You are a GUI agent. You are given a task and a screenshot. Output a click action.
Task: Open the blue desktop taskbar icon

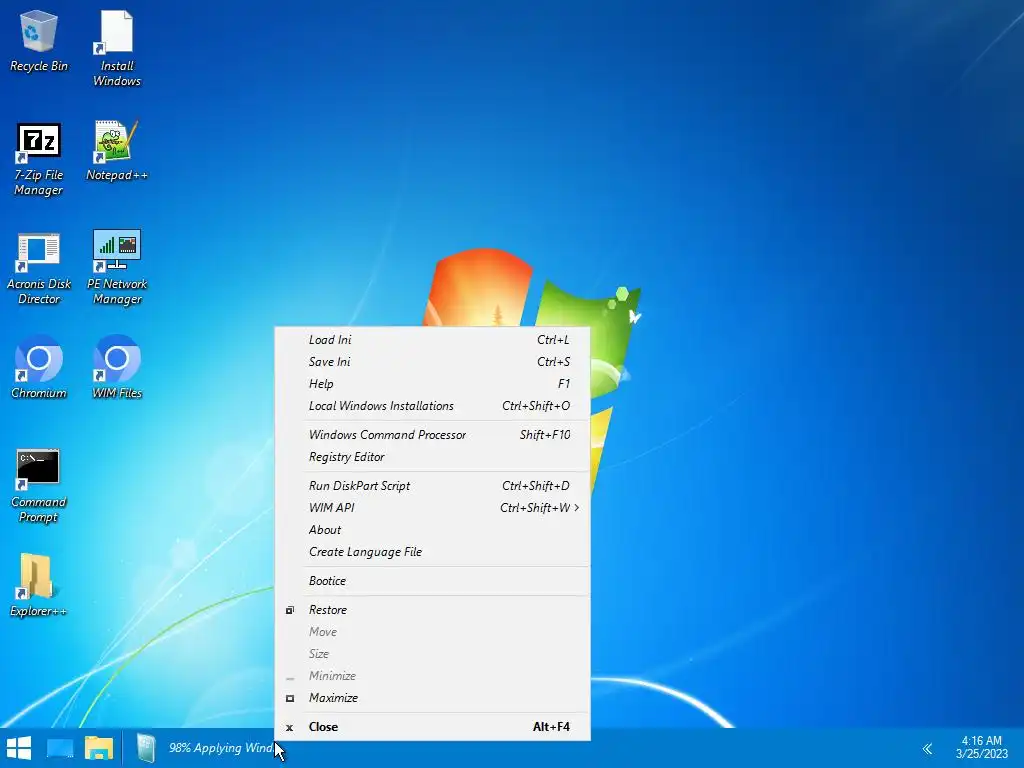[60, 748]
